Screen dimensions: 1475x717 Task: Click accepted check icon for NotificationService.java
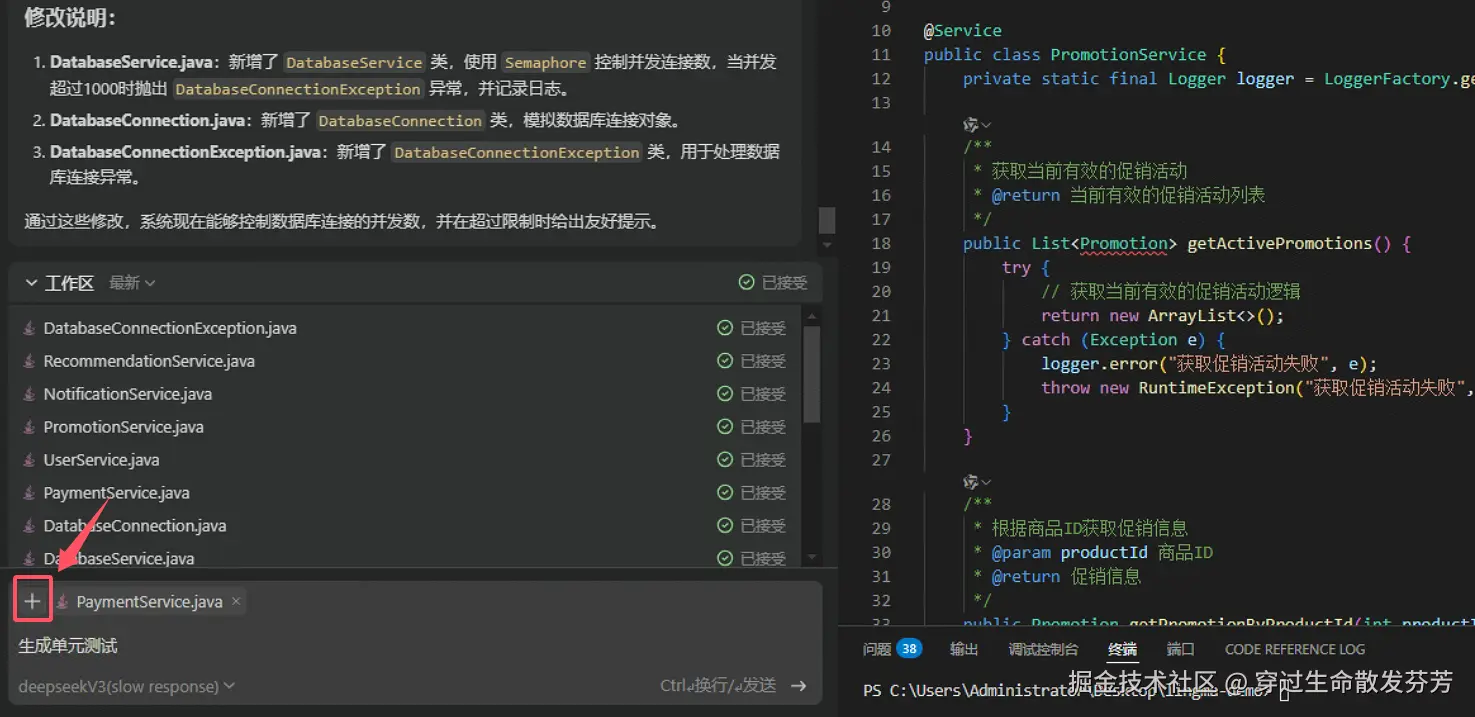(x=725, y=394)
